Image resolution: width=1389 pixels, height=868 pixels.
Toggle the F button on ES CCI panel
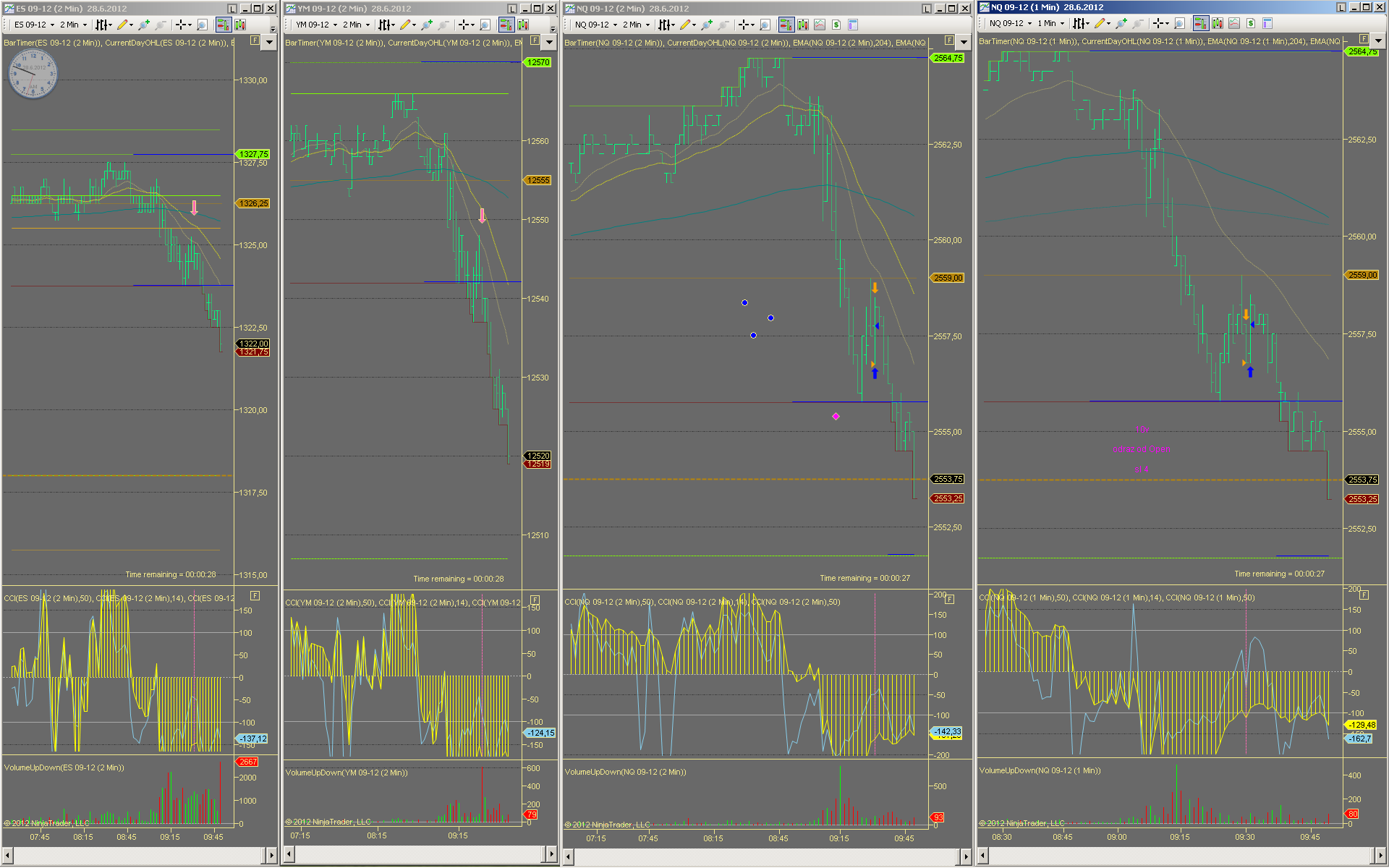tap(255, 595)
